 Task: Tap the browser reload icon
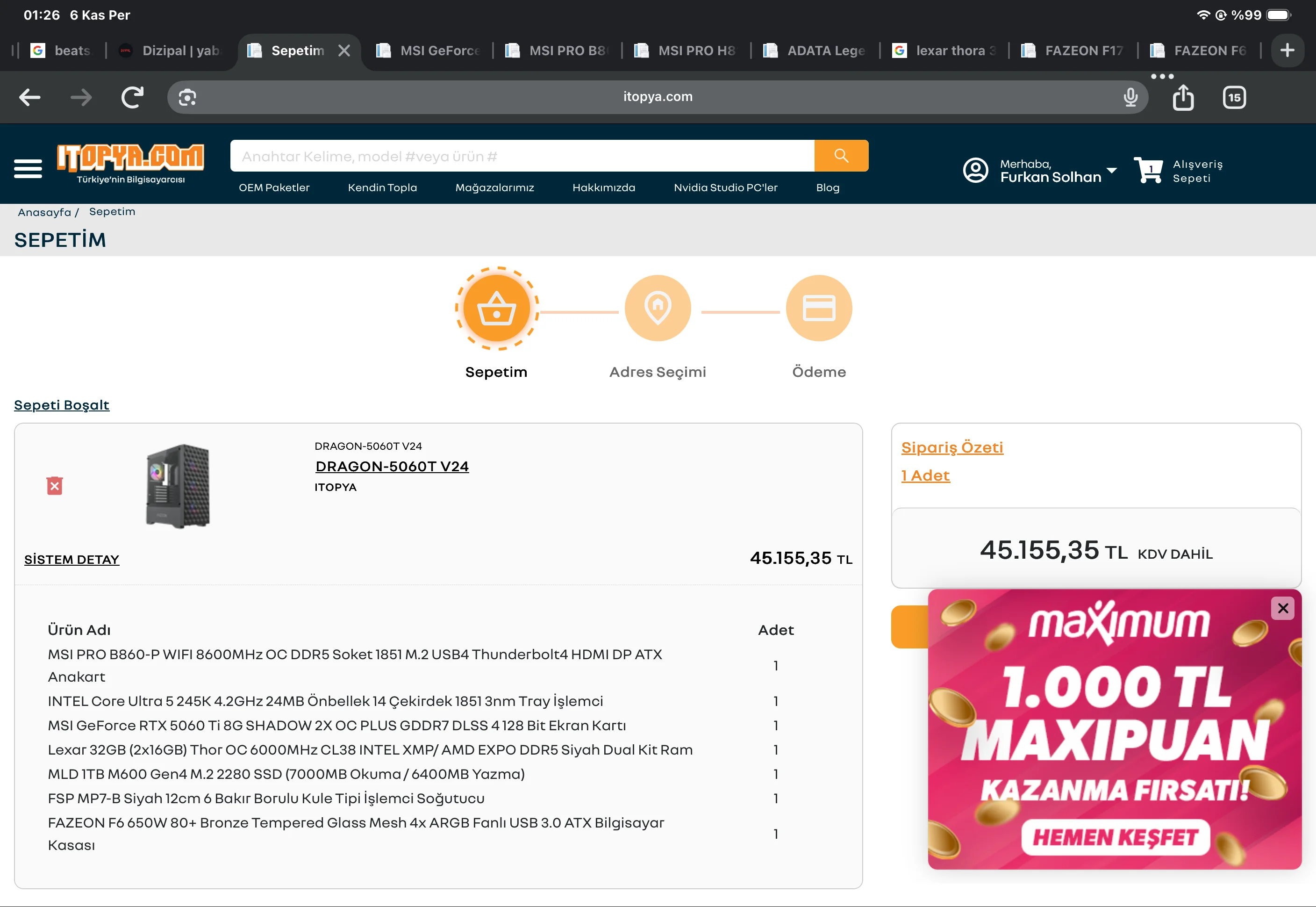tap(132, 97)
